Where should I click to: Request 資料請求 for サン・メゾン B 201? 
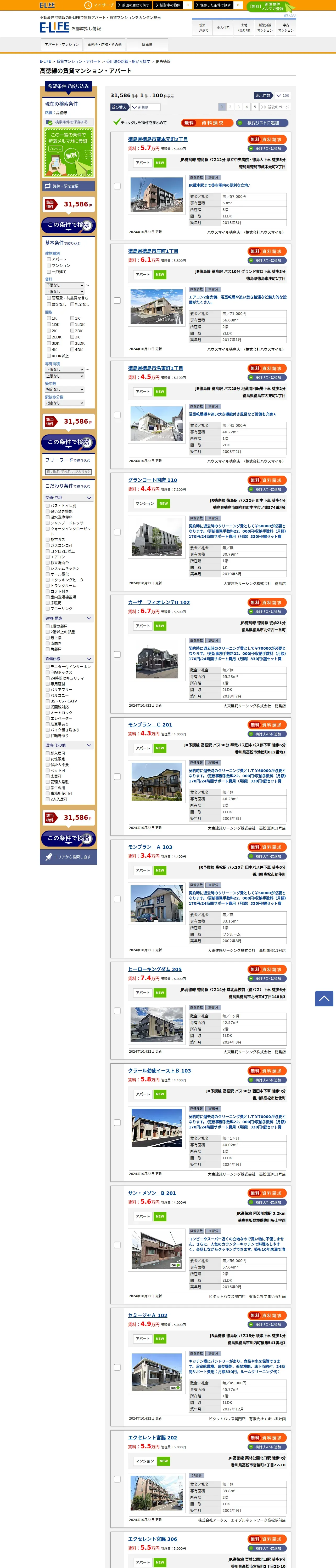(267, 1193)
